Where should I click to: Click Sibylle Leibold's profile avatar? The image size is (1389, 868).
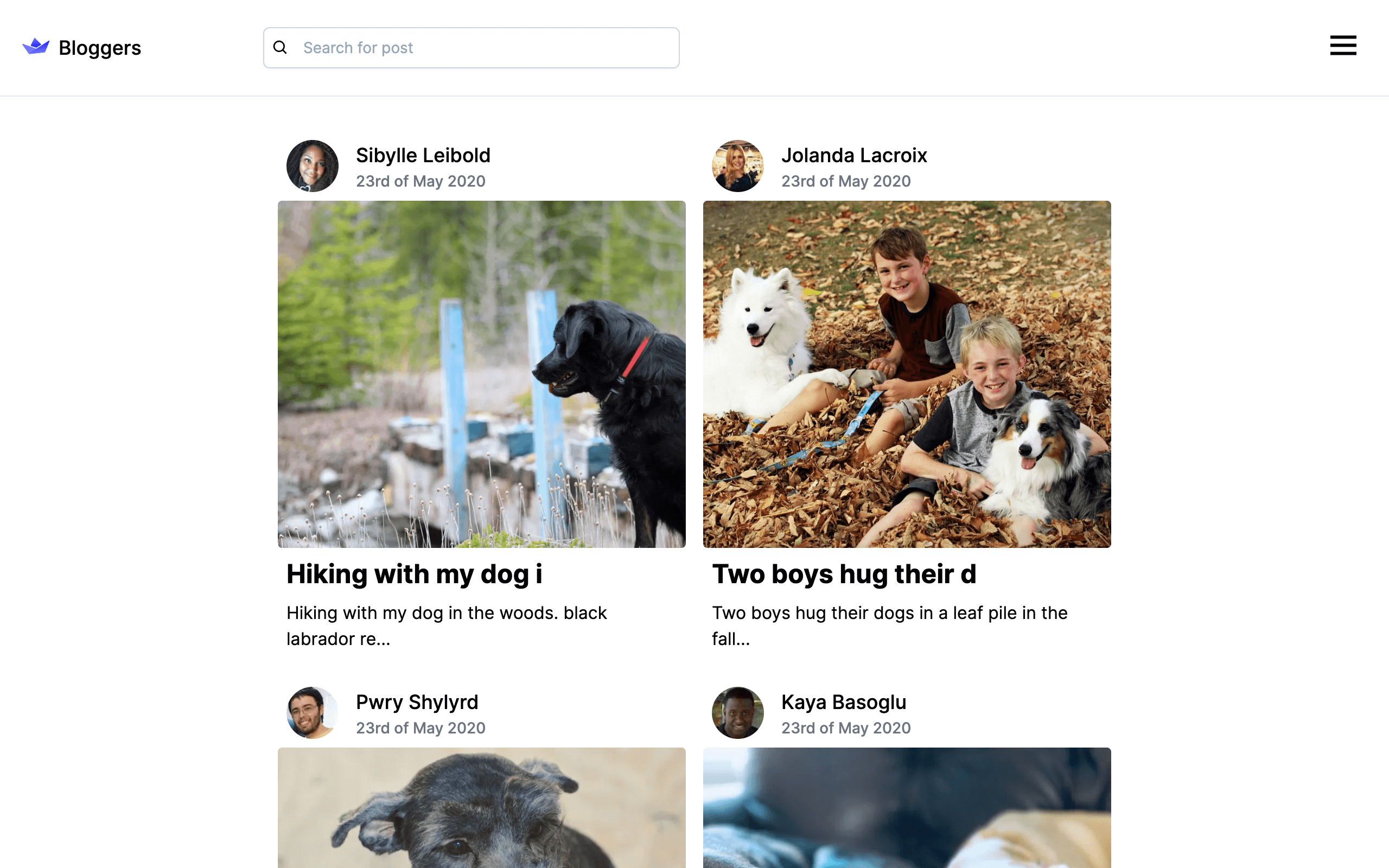[312, 166]
